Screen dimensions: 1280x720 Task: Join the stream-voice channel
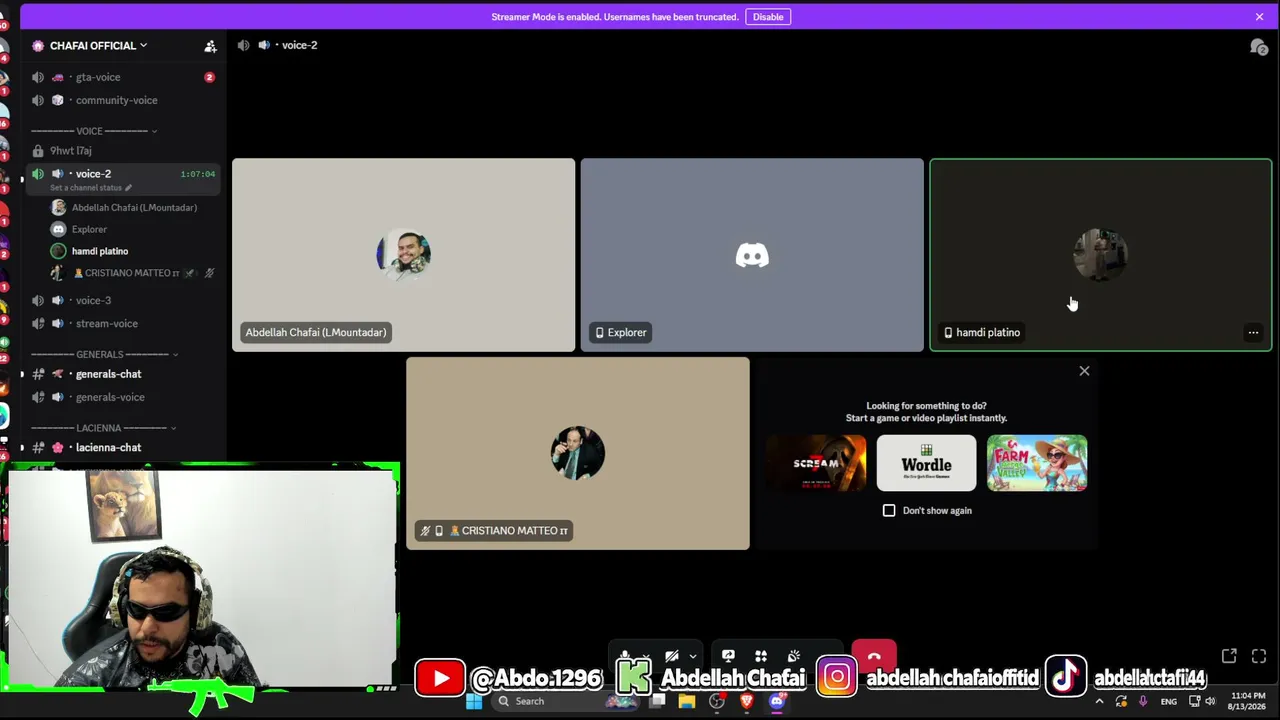(x=124, y=324)
